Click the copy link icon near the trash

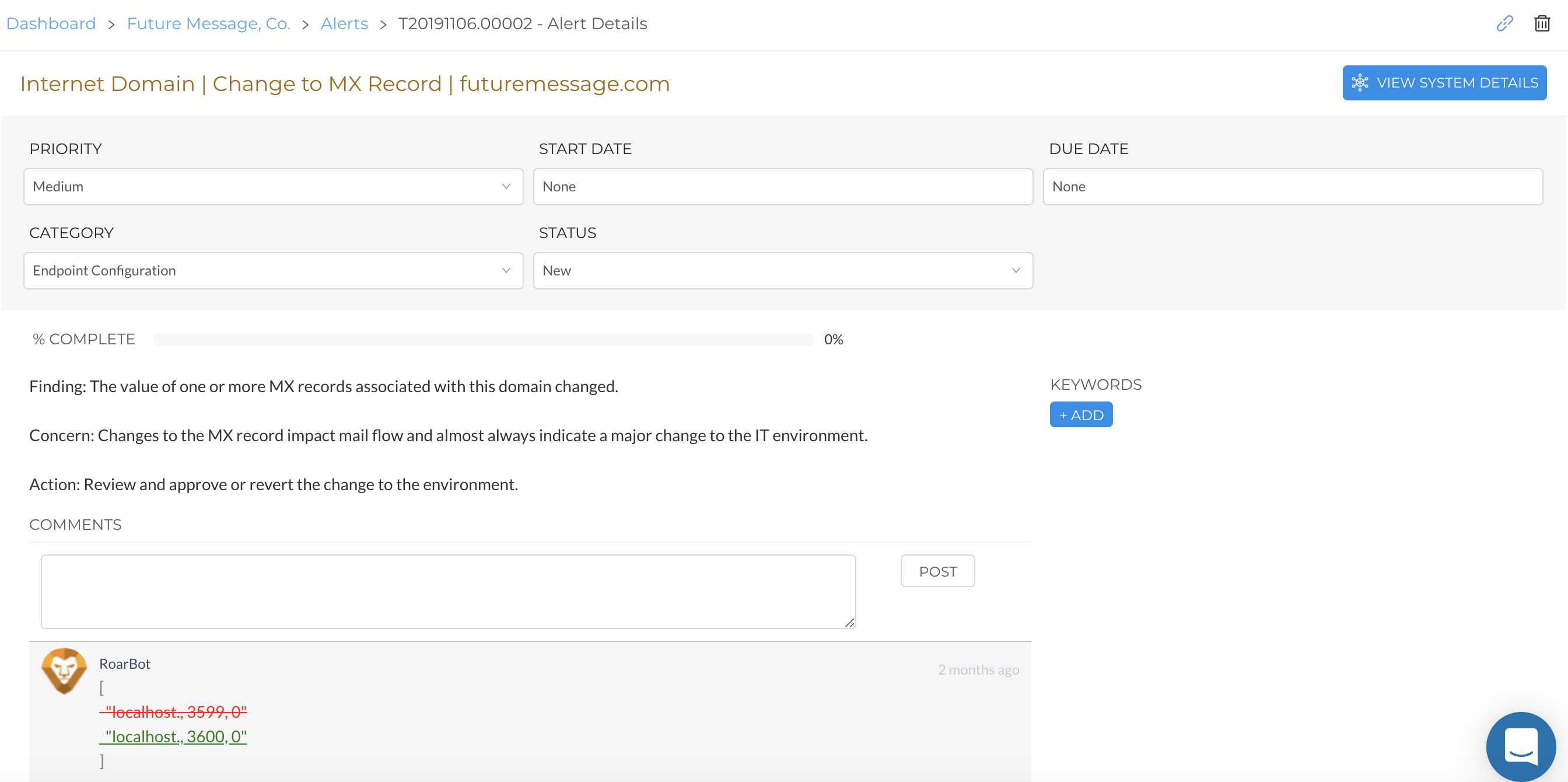coord(1504,23)
